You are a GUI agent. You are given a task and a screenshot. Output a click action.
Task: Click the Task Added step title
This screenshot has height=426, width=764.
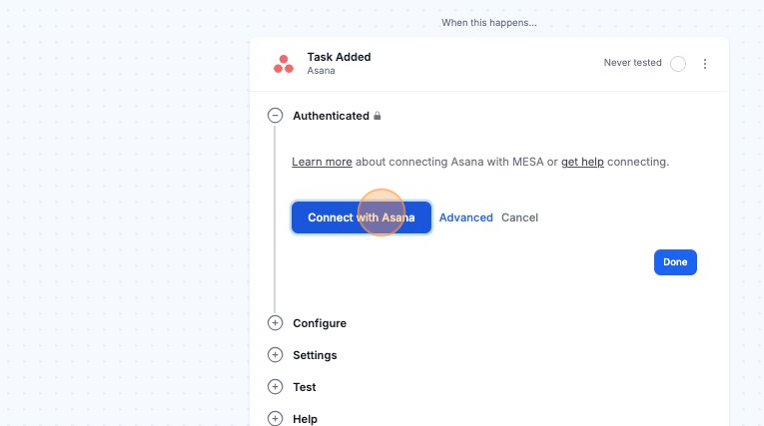pos(338,57)
